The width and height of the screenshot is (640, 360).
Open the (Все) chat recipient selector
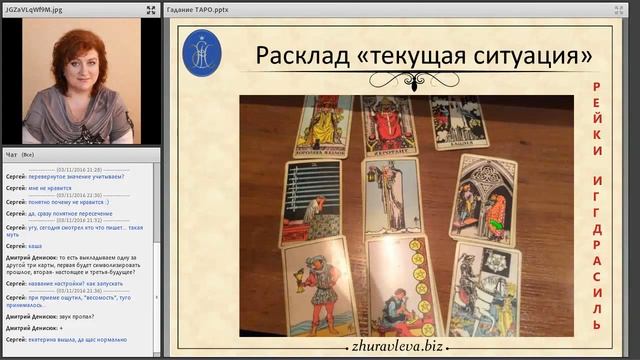(x=28, y=155)
